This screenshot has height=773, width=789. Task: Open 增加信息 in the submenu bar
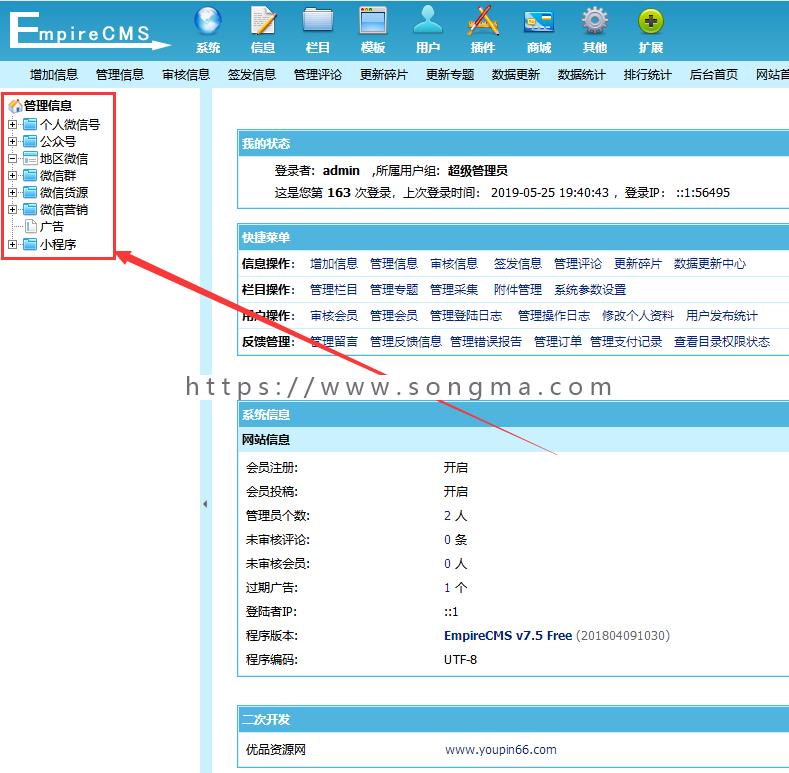54,75
